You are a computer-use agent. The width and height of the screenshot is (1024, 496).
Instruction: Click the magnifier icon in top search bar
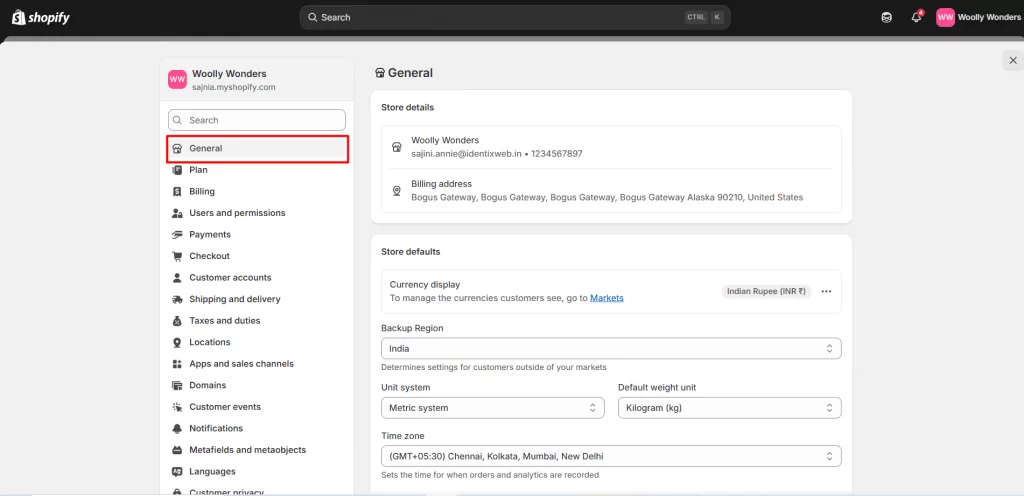313,18
